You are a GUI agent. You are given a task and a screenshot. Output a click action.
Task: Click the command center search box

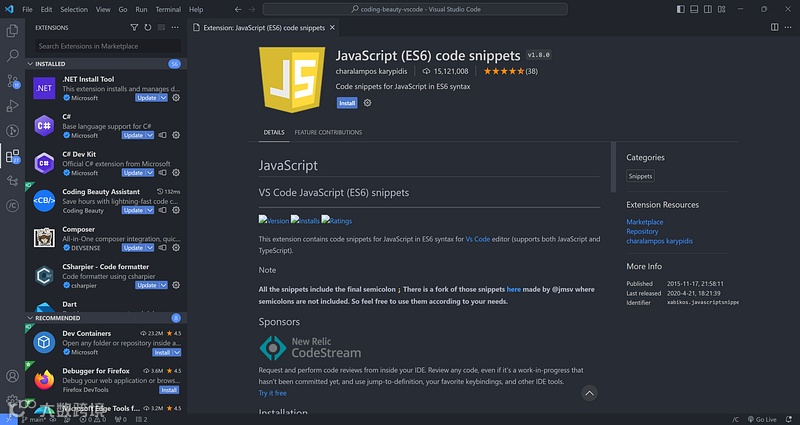click(415, 9)
